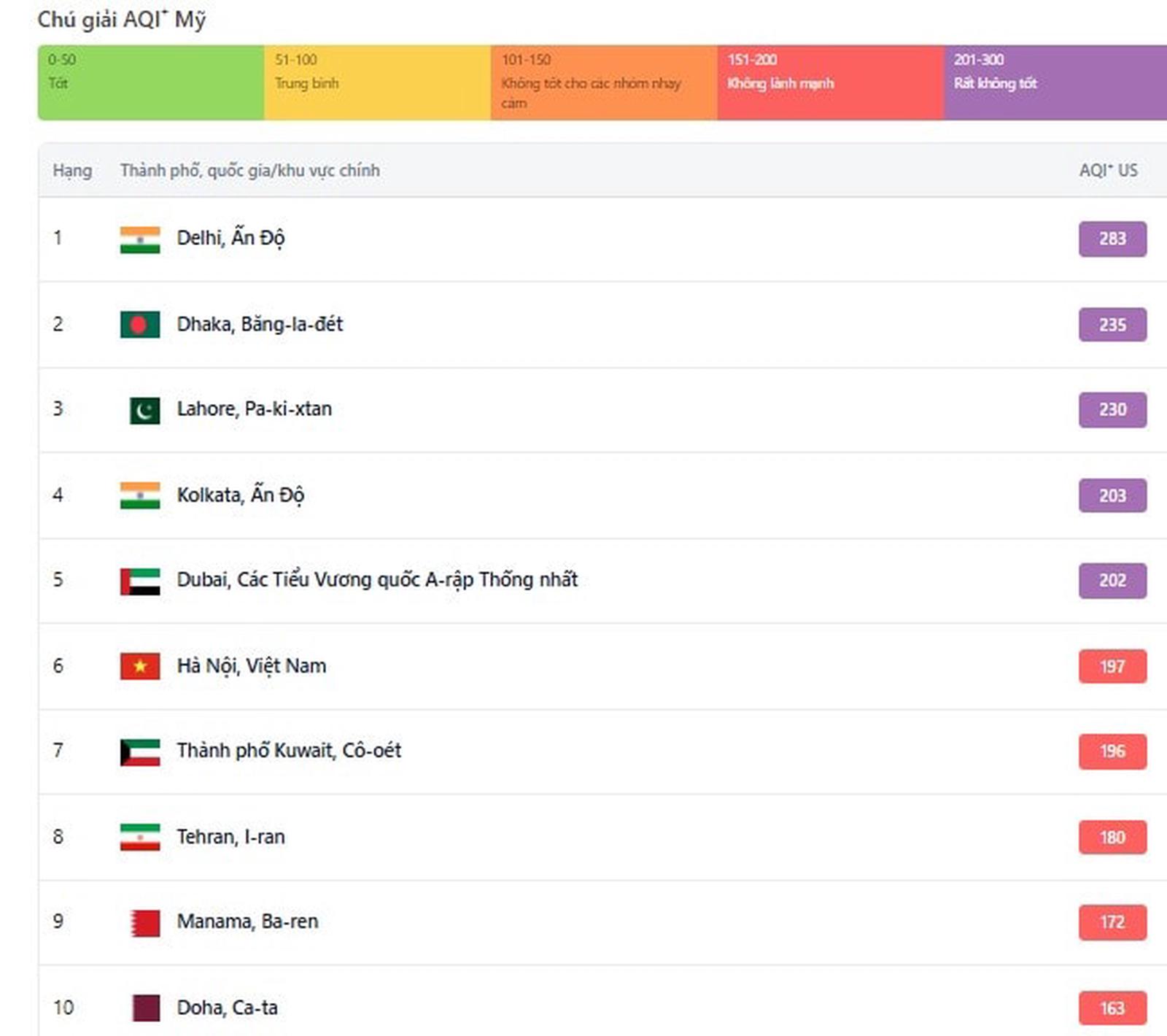Click the Hạng rank column header
Image resolution: width=1167 pixels, height=1036 pixels.
point(72,171)
